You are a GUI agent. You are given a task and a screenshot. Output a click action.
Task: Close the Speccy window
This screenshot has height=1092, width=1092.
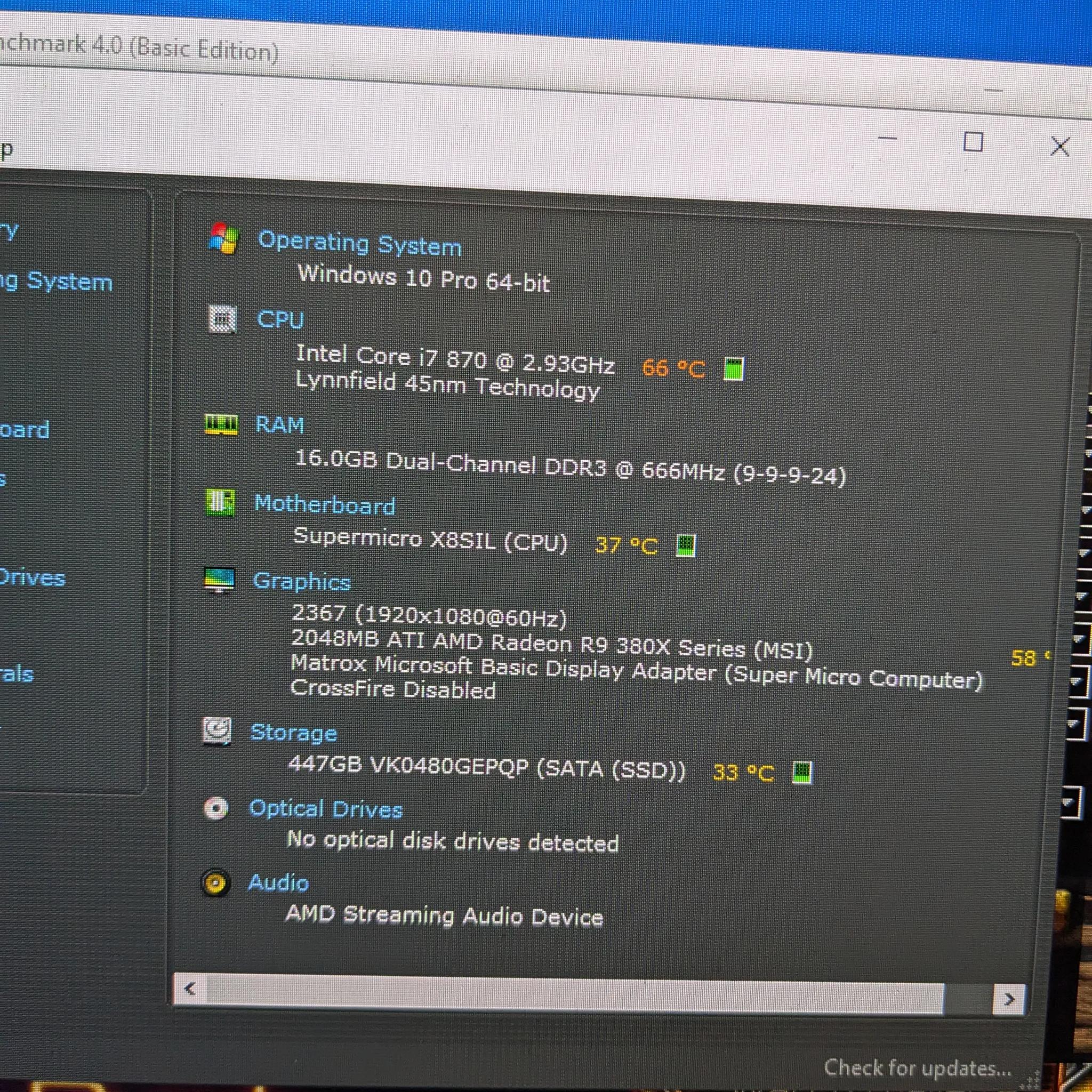(1060, 147)
